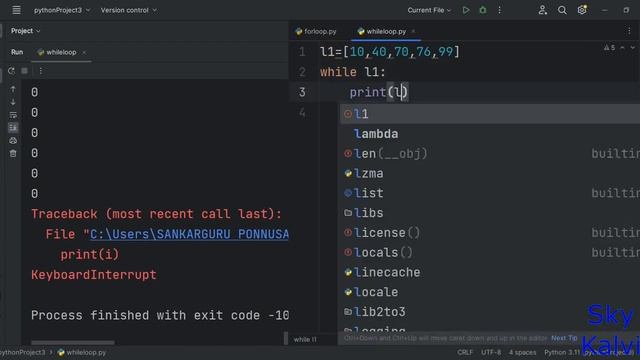Click line number 2 in gutter
This screenshot has width=640, height=360.
pyautogui.click(x=302, y=72)
